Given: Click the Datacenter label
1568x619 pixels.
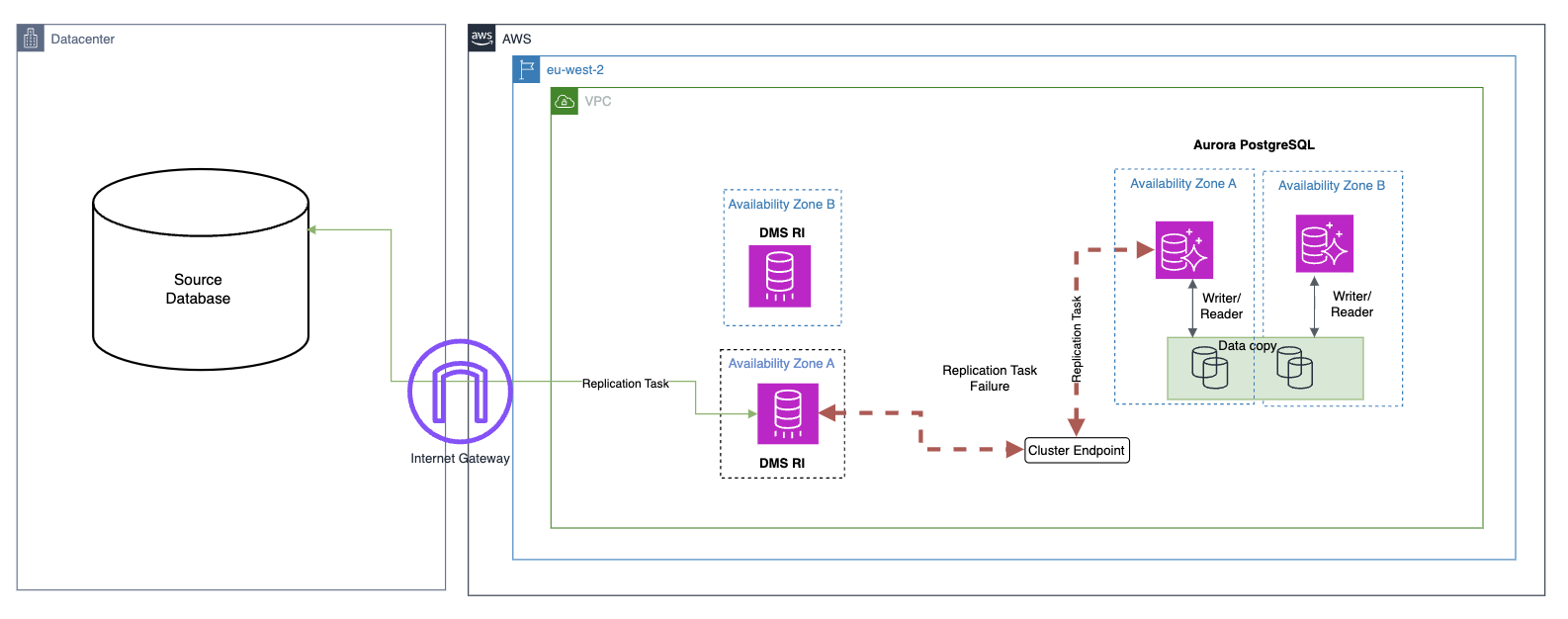Looking at the screenshot, I should [x=83, y=40].
